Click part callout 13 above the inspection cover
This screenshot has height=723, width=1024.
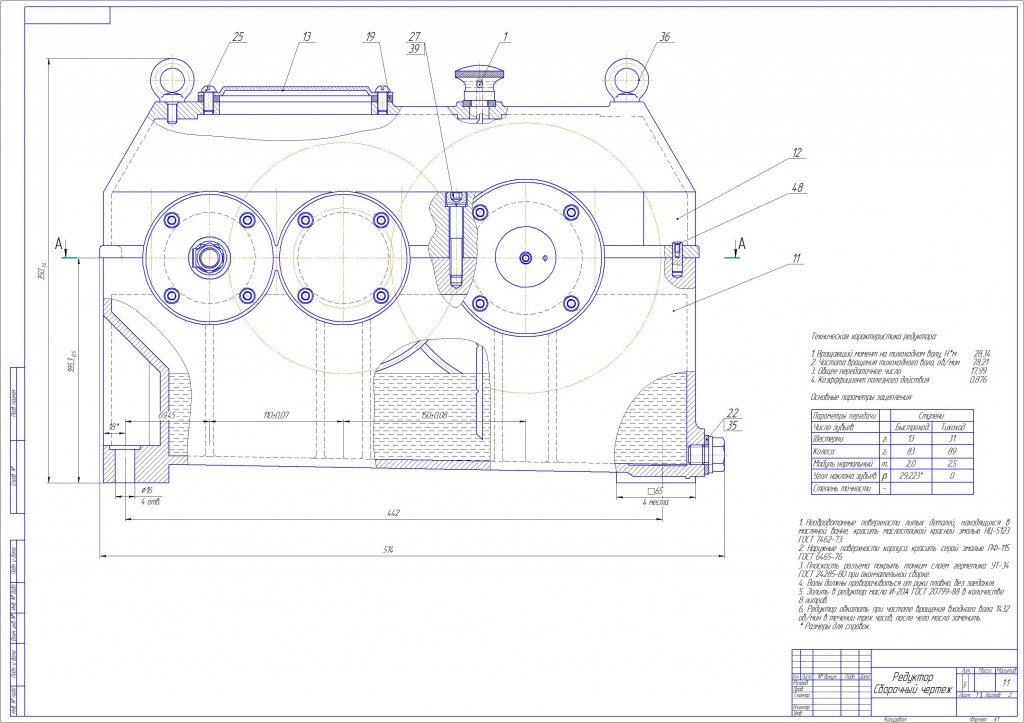pyautogui.click(x=306, y=37)
